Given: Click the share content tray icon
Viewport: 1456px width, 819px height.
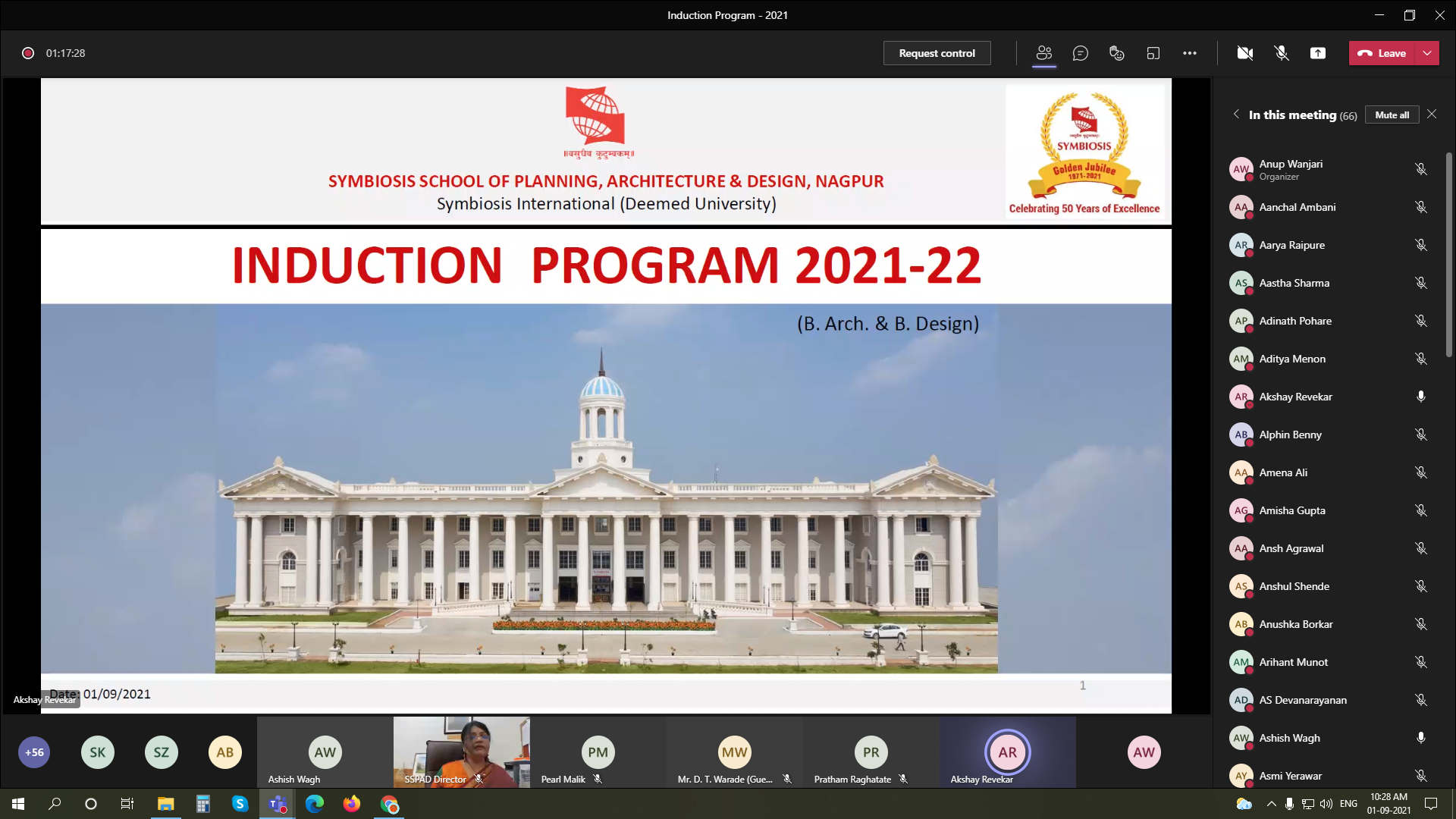Looking at the screenshot, I should tap(1318, 53).
